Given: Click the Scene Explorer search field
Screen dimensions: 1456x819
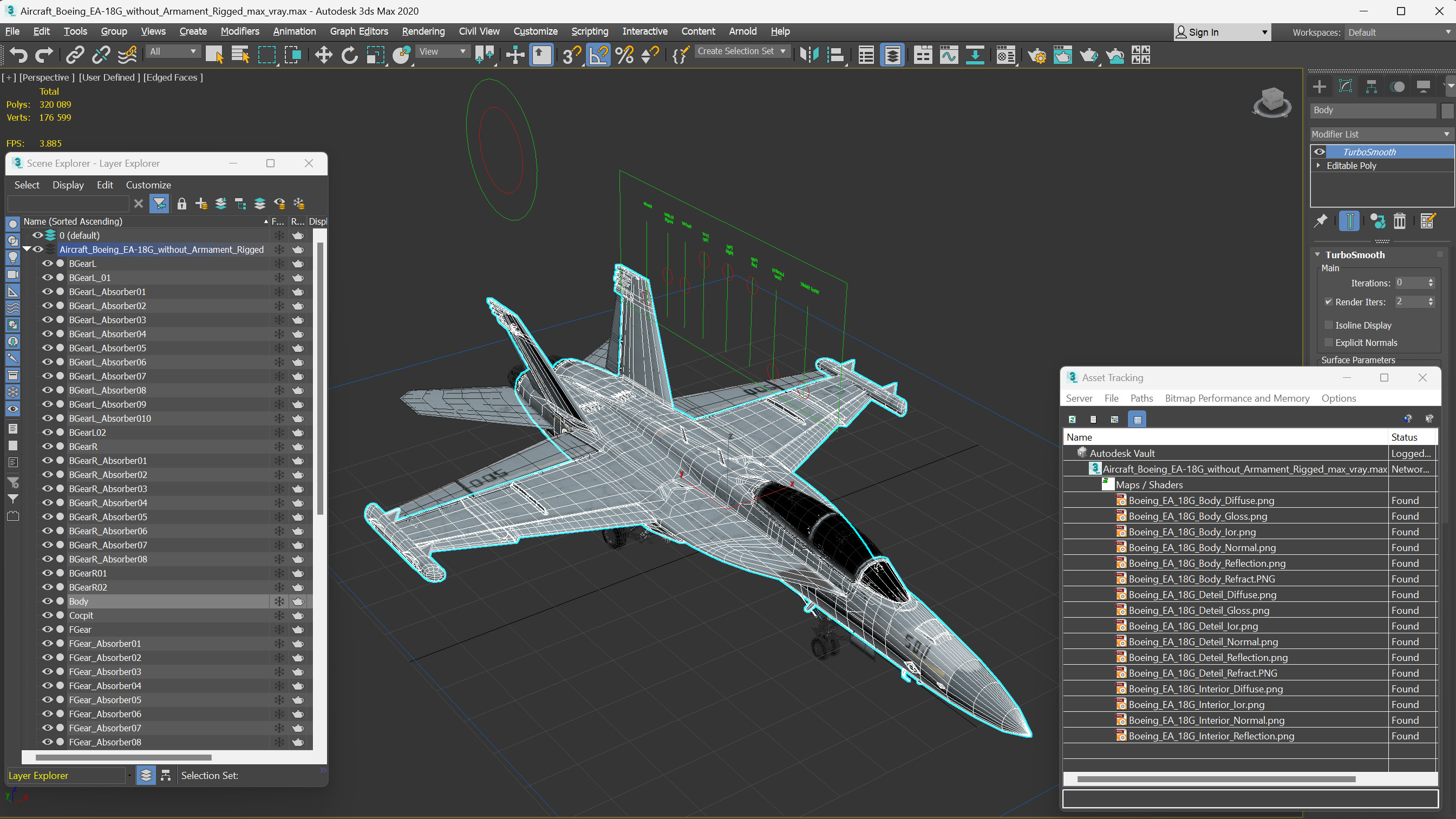Looking at the screenshot, I should coord(68,204).
